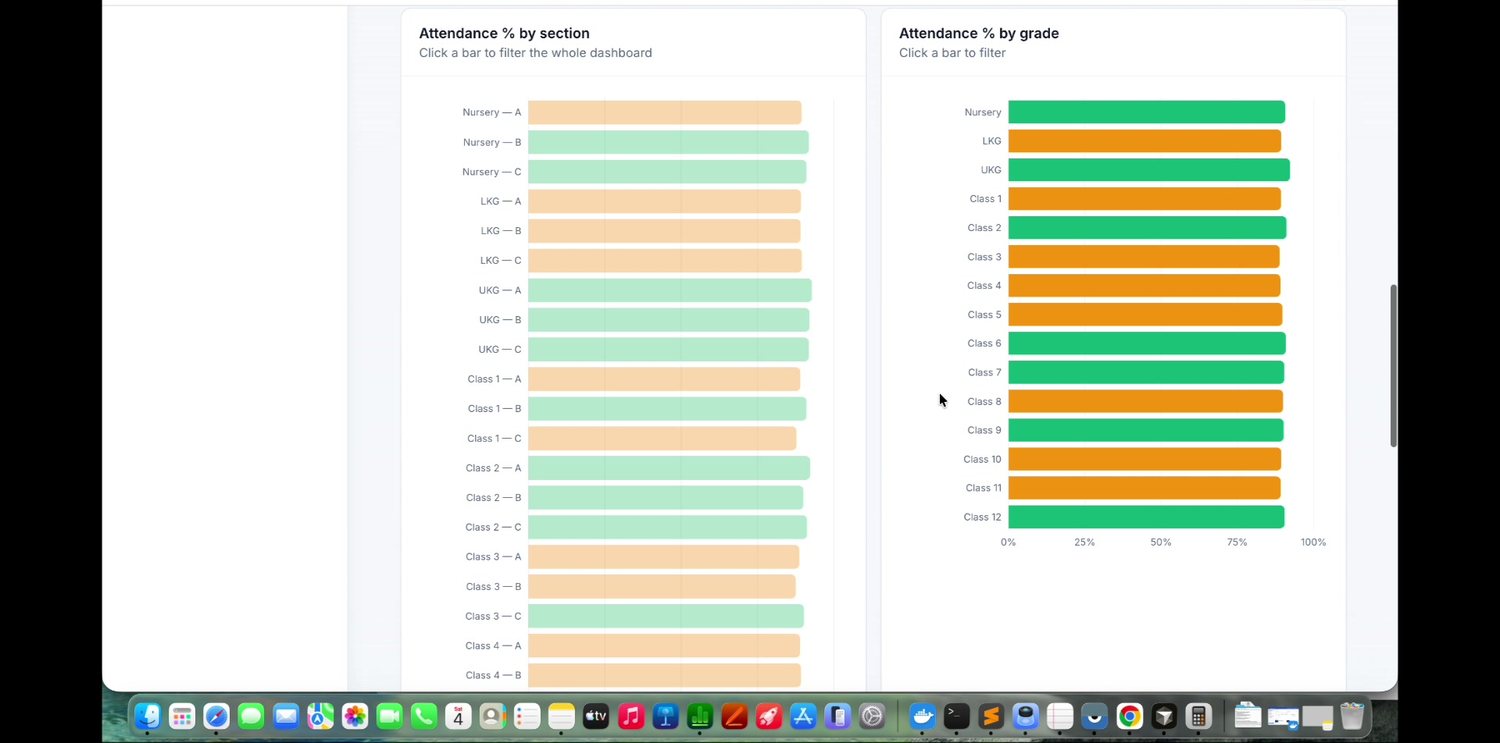The height and width of the screenshot is (743, 1500).
Task: Click the page's vertical scrollbar thumb
Action: [x=1393, y=366]
